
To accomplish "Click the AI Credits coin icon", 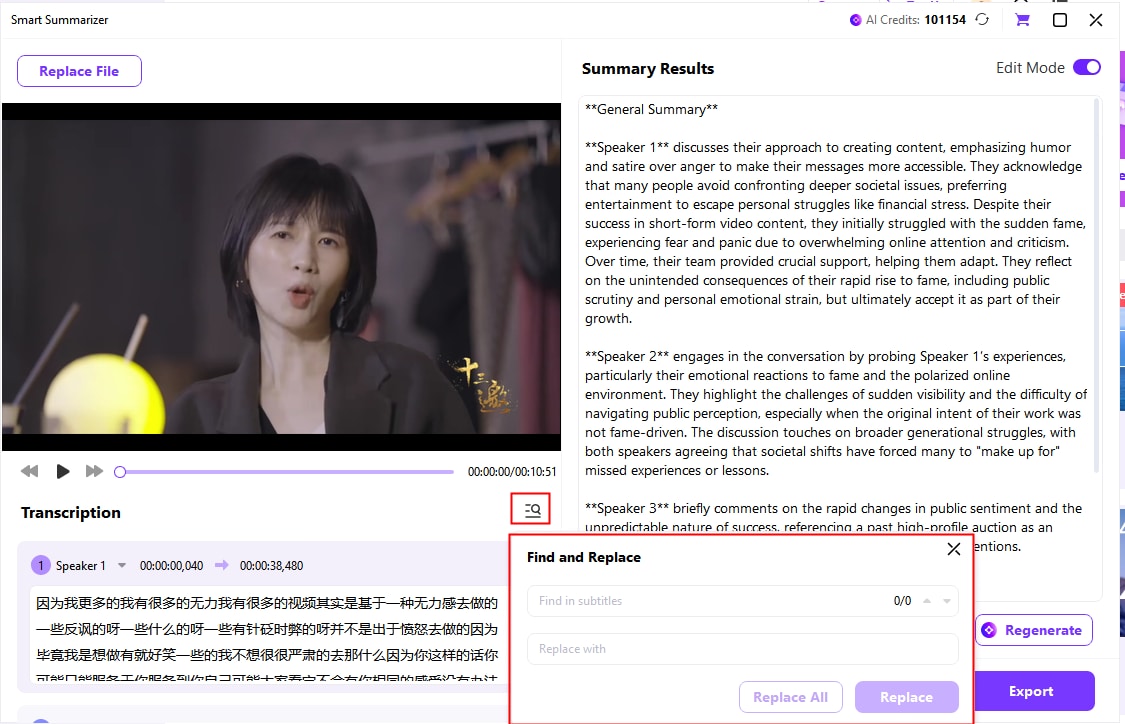I will click(x=855, y=20).
